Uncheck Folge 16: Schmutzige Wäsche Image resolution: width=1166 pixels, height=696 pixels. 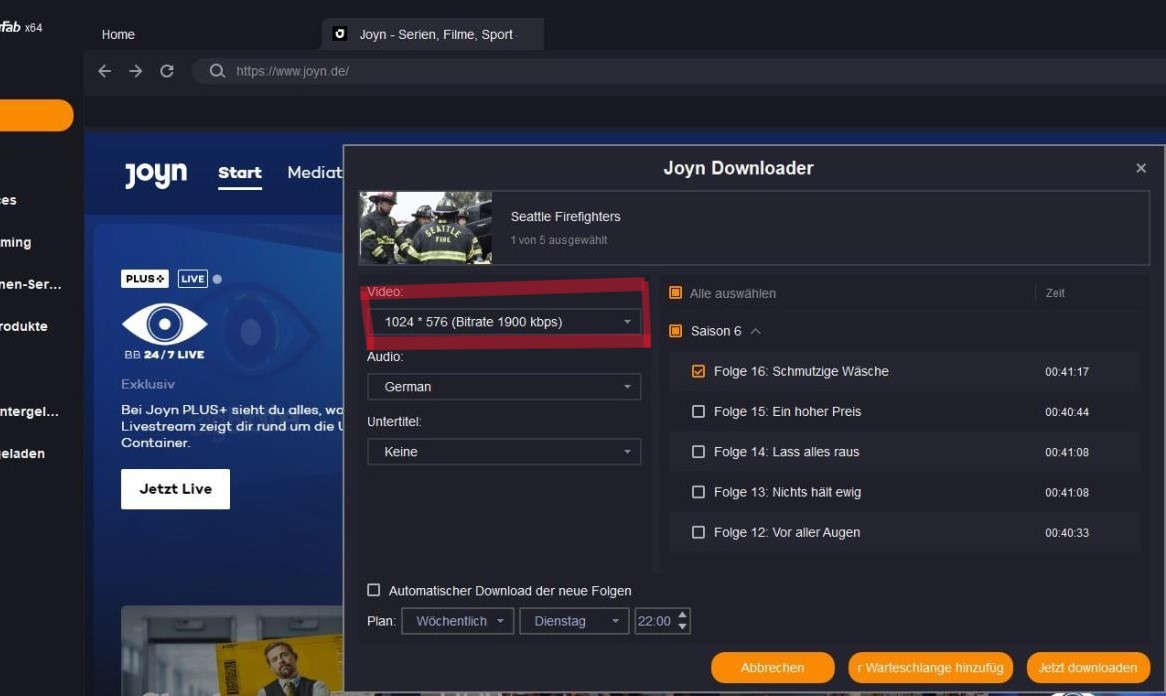pyautogui.click(x=698, y=371)
